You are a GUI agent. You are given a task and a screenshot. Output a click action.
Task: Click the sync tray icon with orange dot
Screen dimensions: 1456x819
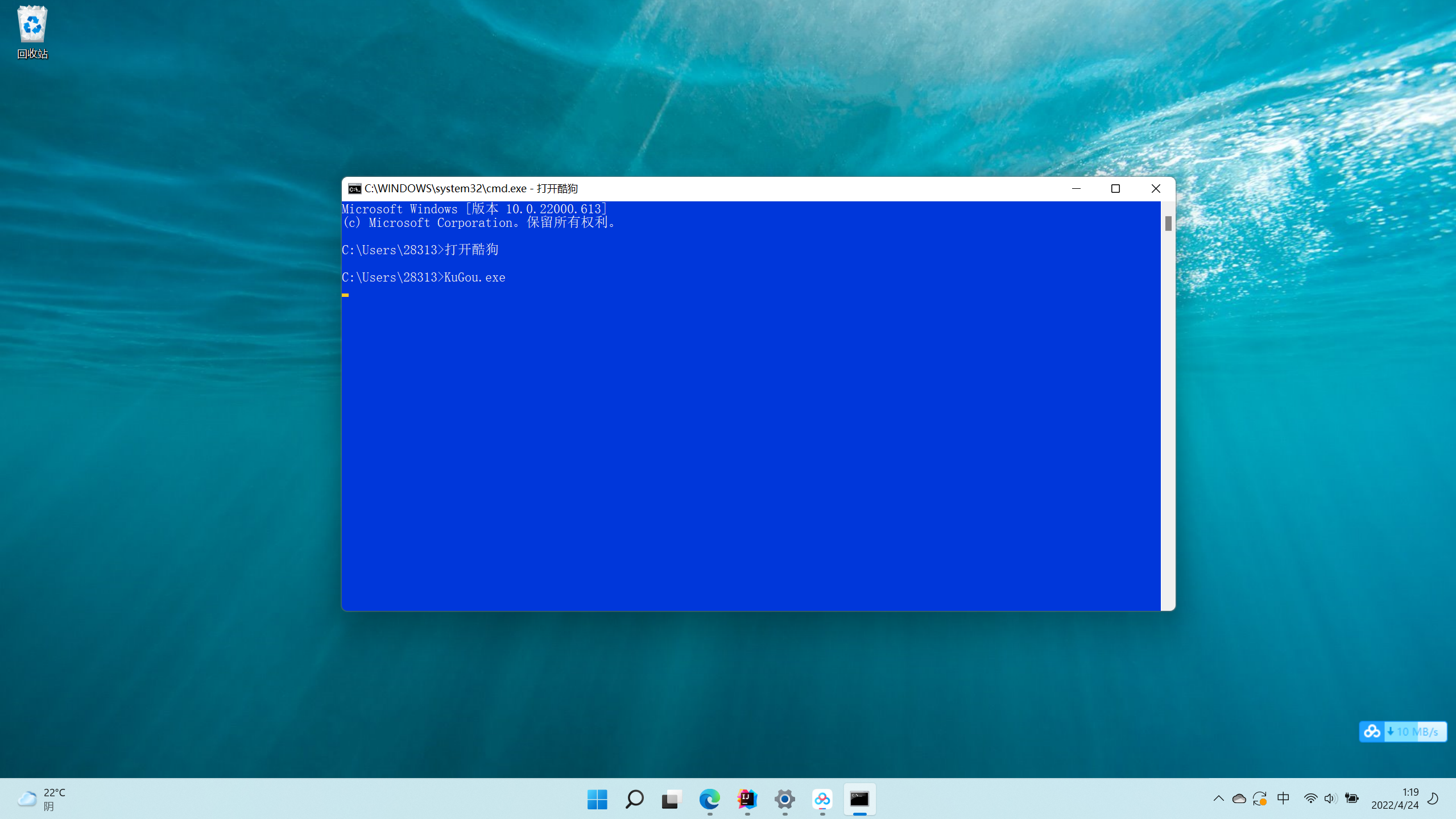(1260, 799)
